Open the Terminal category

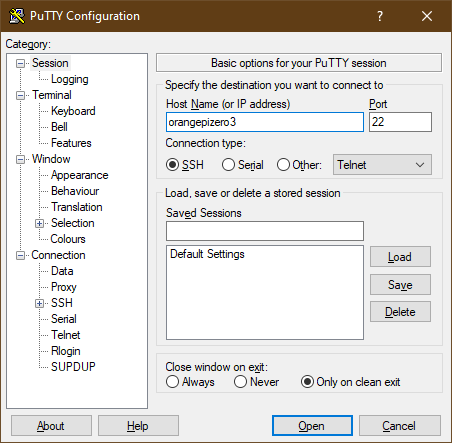[x=52, y=95]
